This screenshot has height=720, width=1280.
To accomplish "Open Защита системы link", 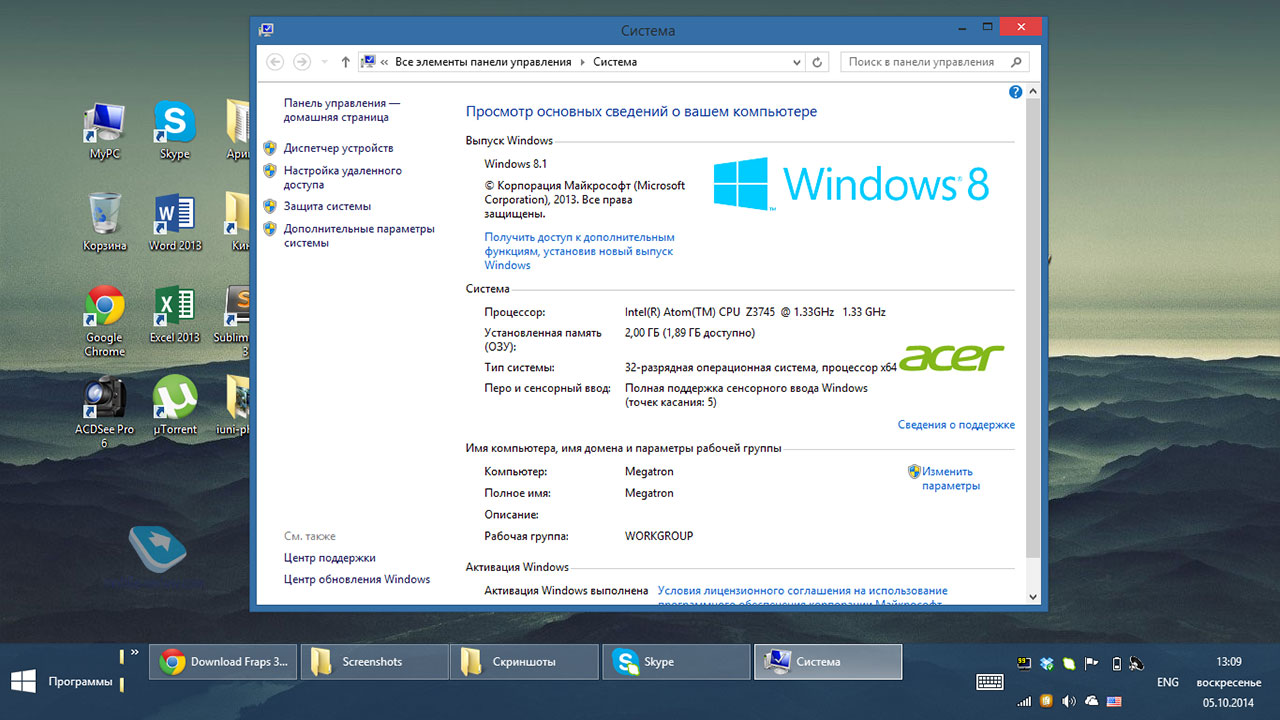I will 327,206.
